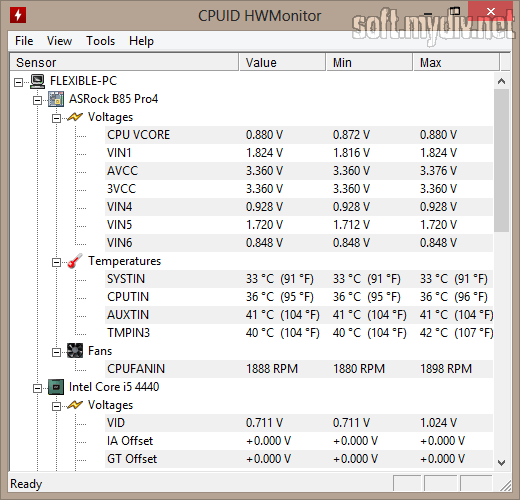
Task: Click the Intel Core i5 4440 chip icon
Action: 56,387
